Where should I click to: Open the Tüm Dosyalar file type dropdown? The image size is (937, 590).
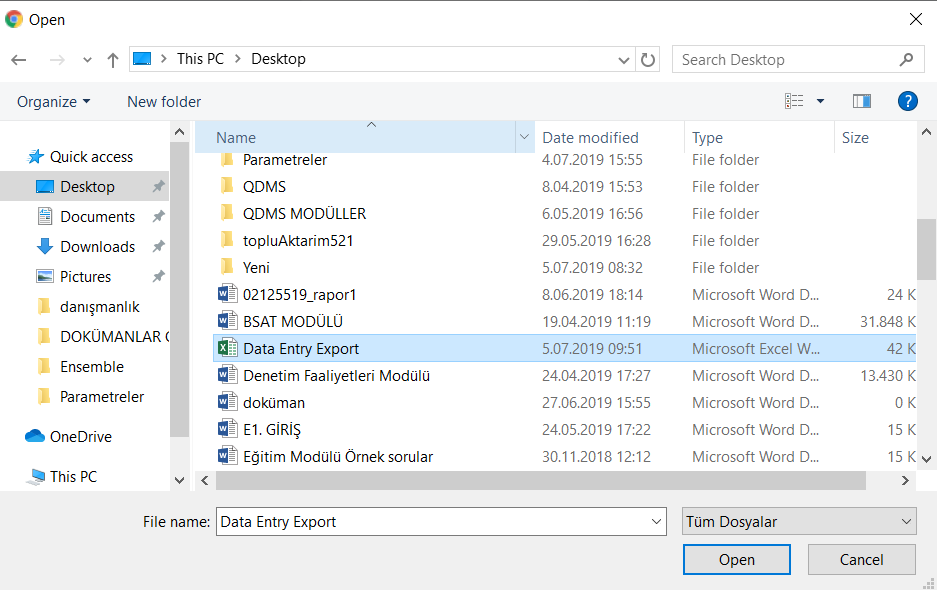(798, 522)
